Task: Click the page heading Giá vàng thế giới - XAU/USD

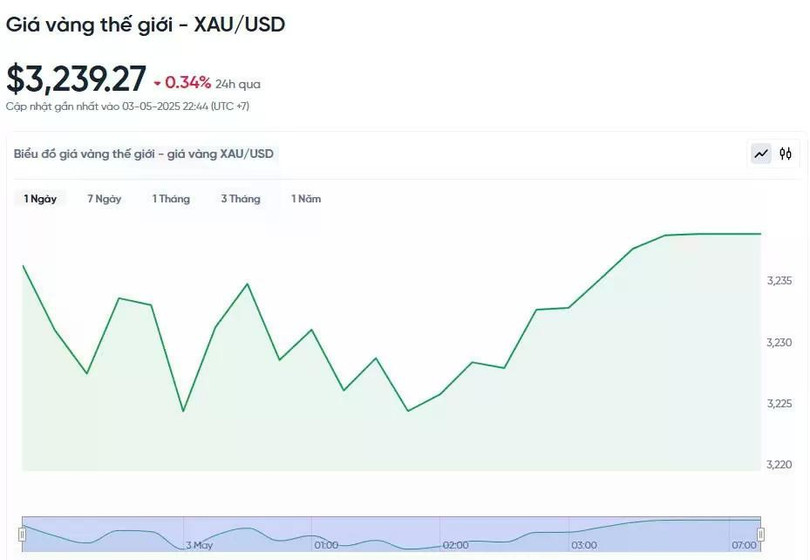Action: pos(146,24)
